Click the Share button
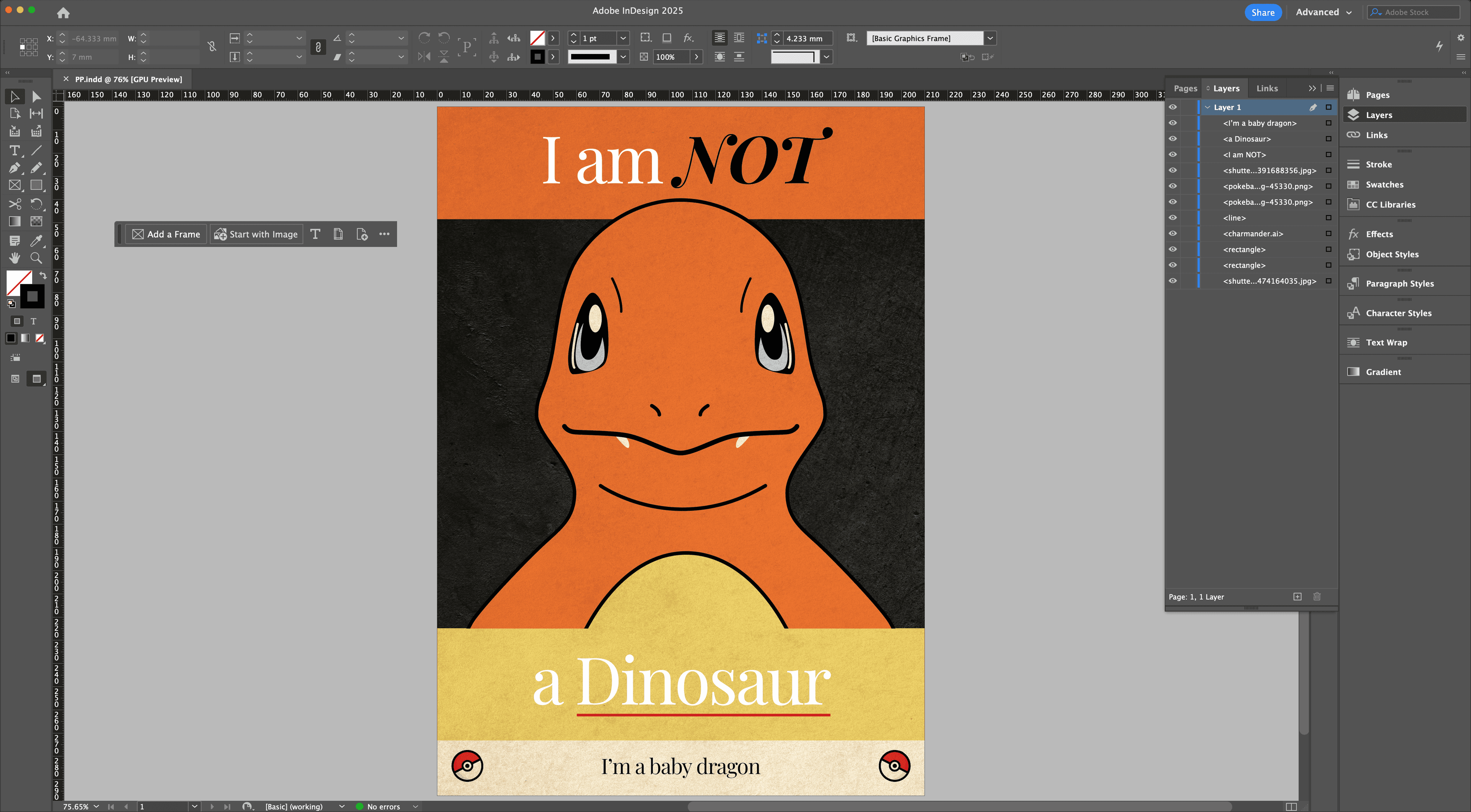Viewport: 1471px width, 812px height. point(1263,13)
